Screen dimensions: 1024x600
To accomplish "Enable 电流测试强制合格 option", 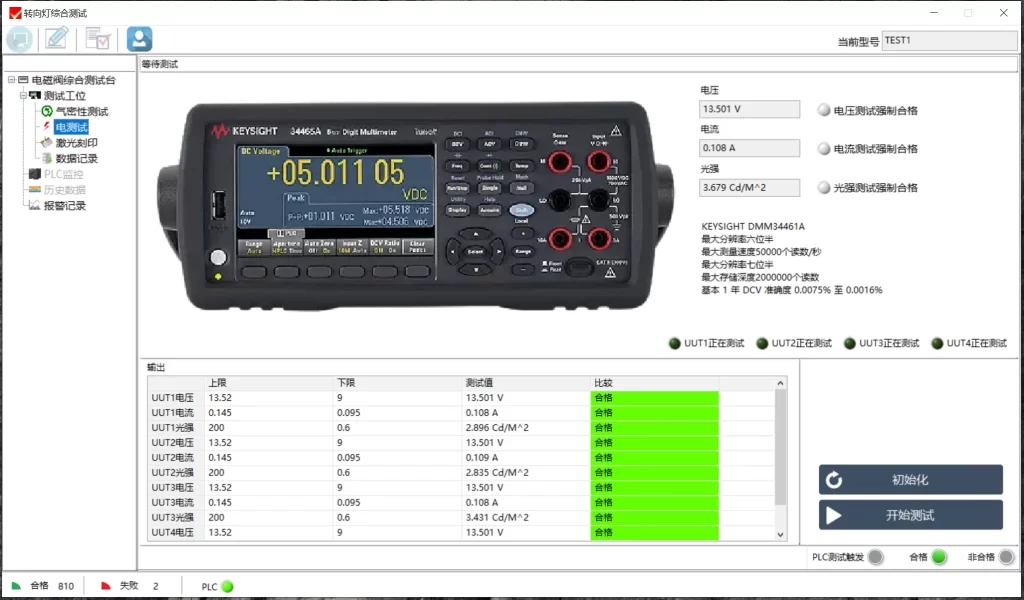I will click(x=824, y=149).
